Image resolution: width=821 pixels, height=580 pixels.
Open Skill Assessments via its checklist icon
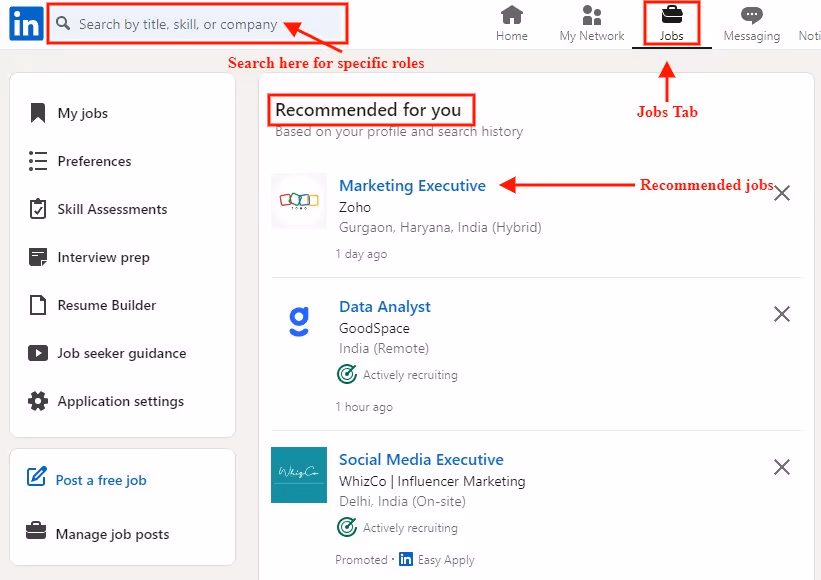[x=39, y=208]
